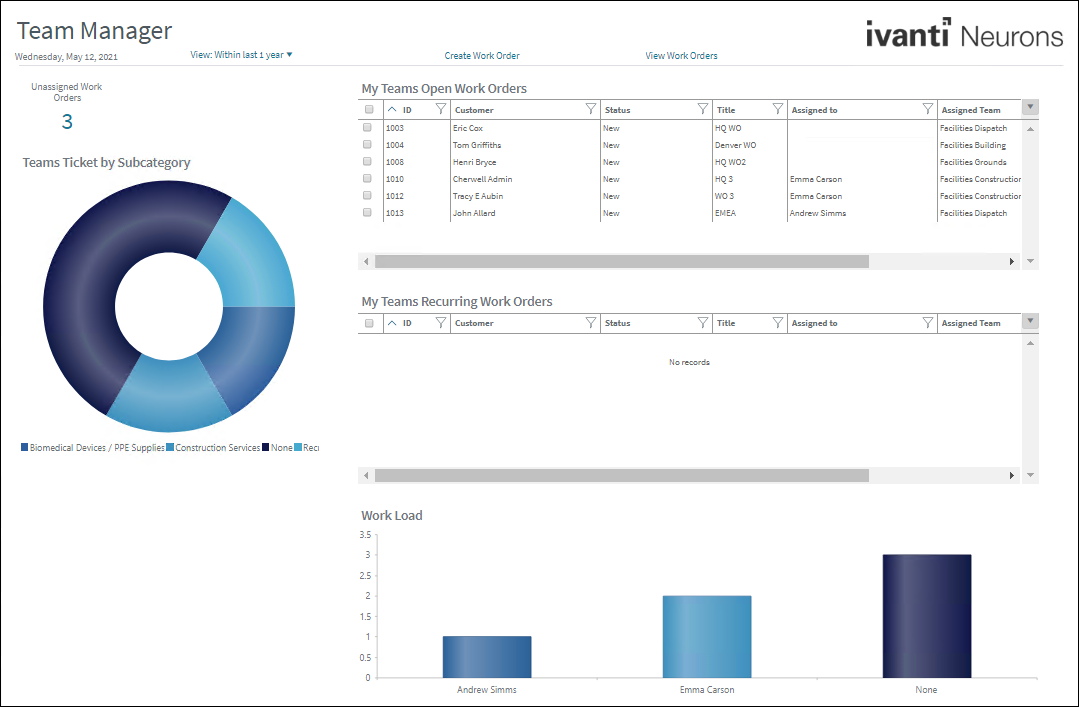
Task: Open the dropdown above the recurring work orders scrollbar
Action: point(1029,322)
